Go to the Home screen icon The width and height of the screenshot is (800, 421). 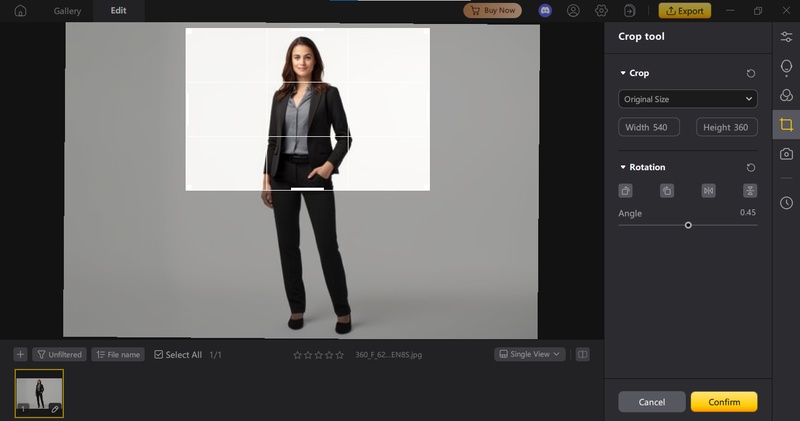20,11
